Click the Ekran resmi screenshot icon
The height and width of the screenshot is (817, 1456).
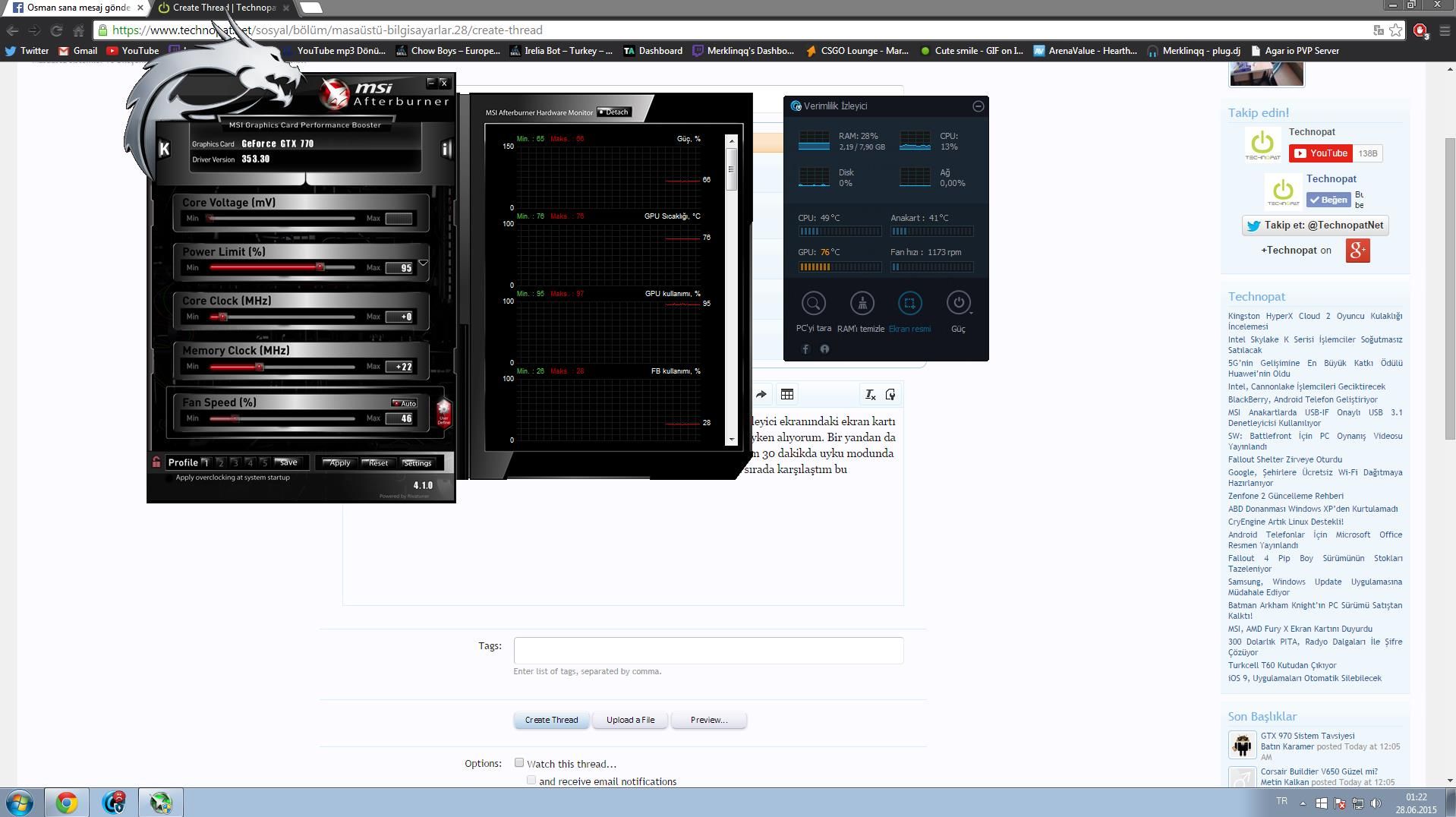coord(909,303)
